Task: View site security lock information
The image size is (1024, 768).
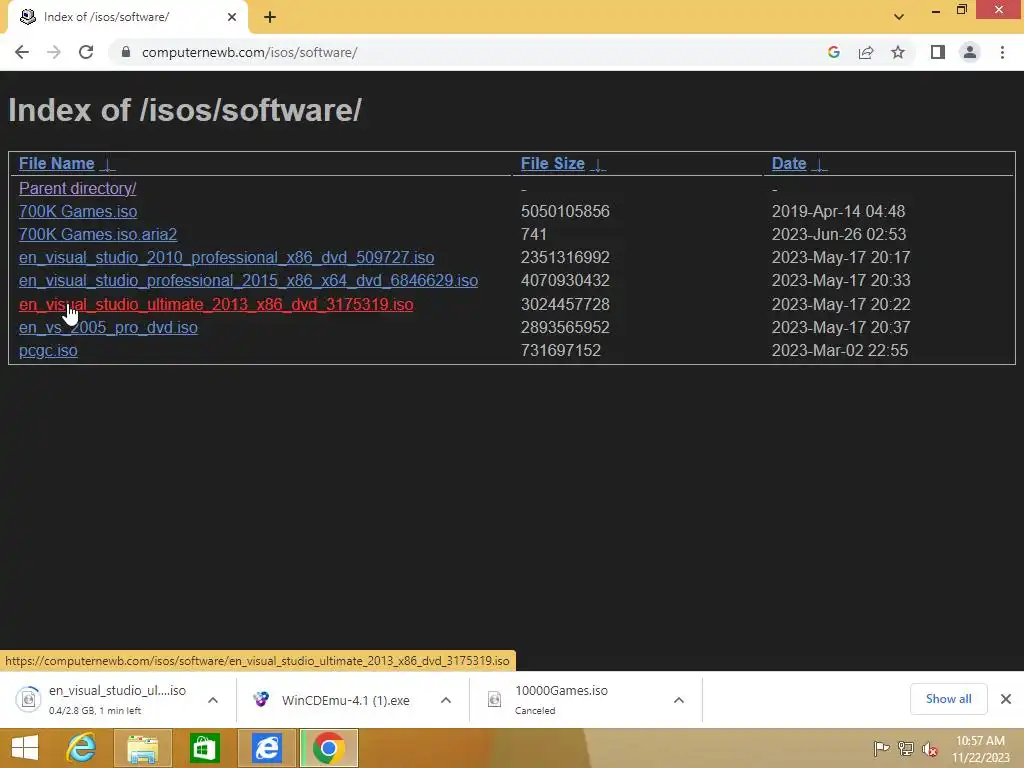Action: point(126,52)
